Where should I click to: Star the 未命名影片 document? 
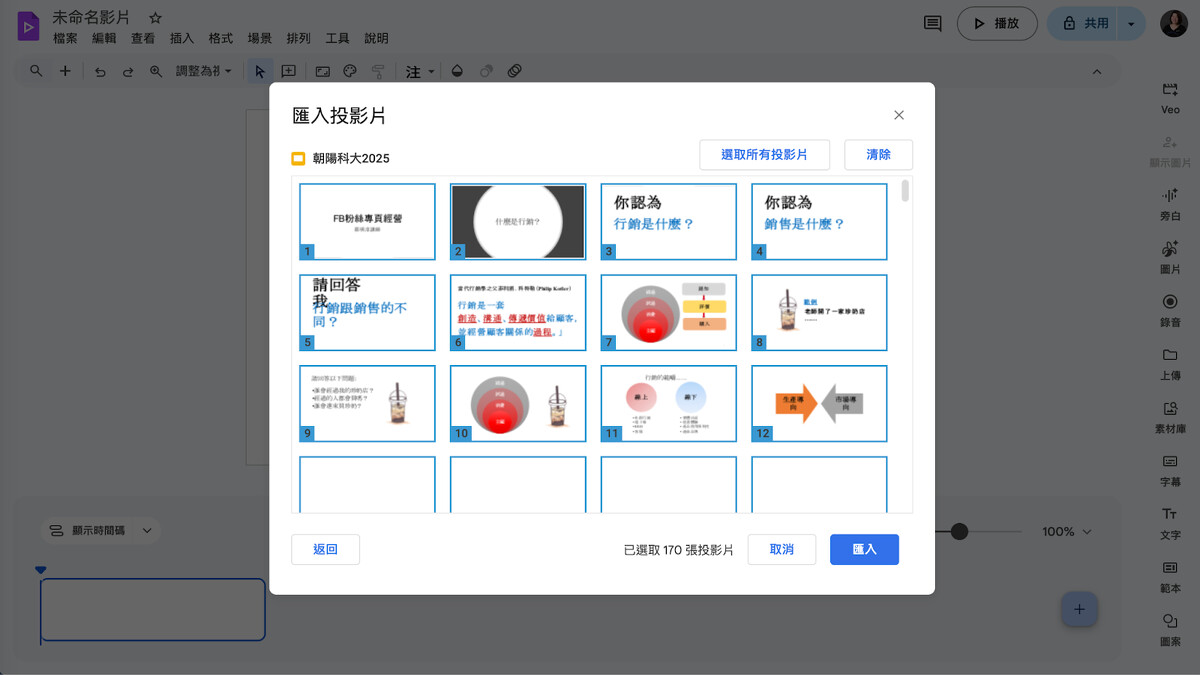[x=155, y=18]
